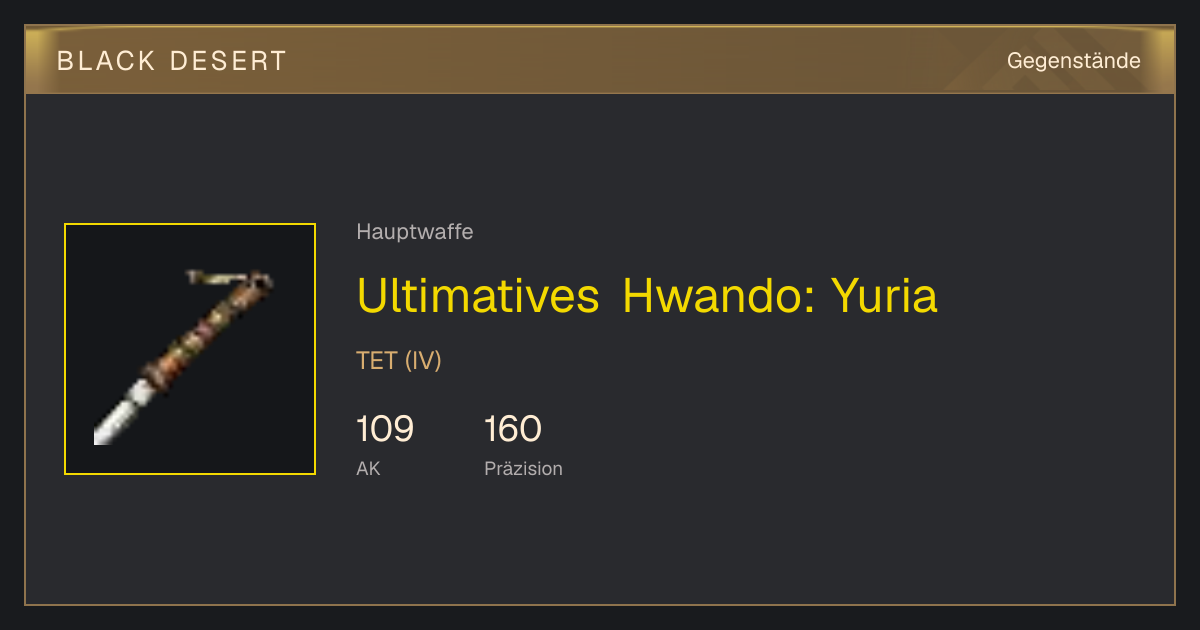The width and height of the screenshot is (1200, 630).
Task: Click the 160 accuracy value
Action: [513, 429]
